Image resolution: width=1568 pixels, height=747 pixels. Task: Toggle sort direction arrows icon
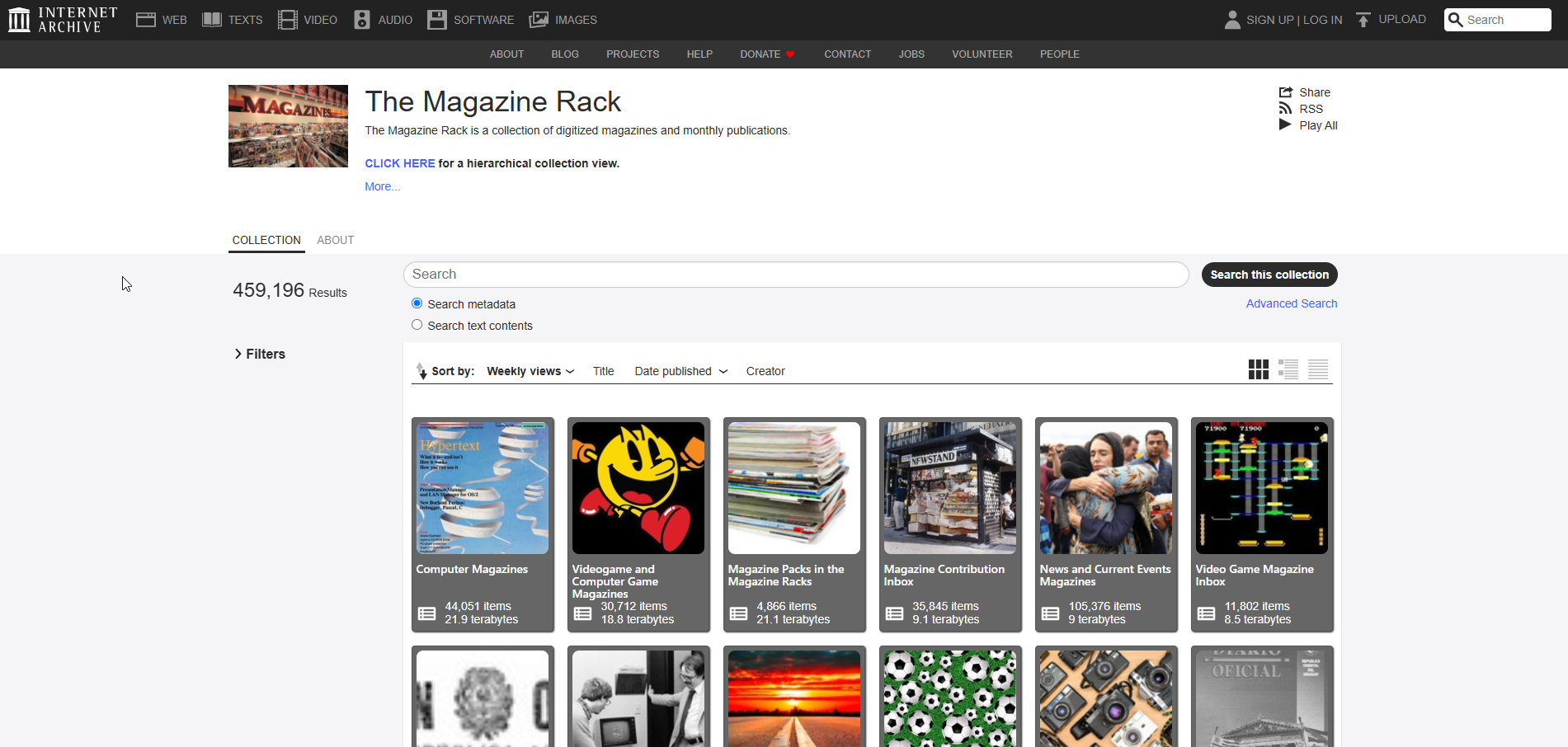(421, 371)
